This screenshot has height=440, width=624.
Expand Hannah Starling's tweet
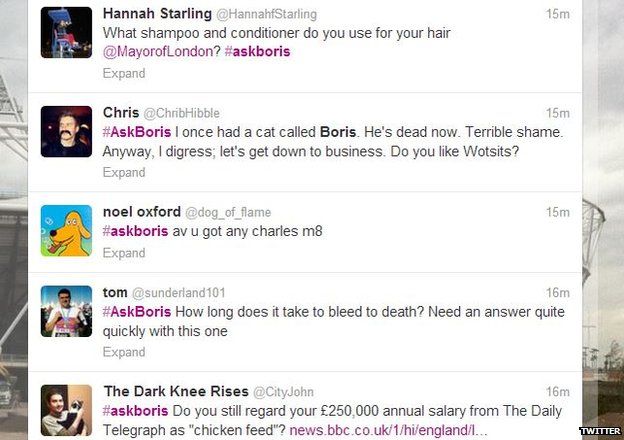(124, 73)
